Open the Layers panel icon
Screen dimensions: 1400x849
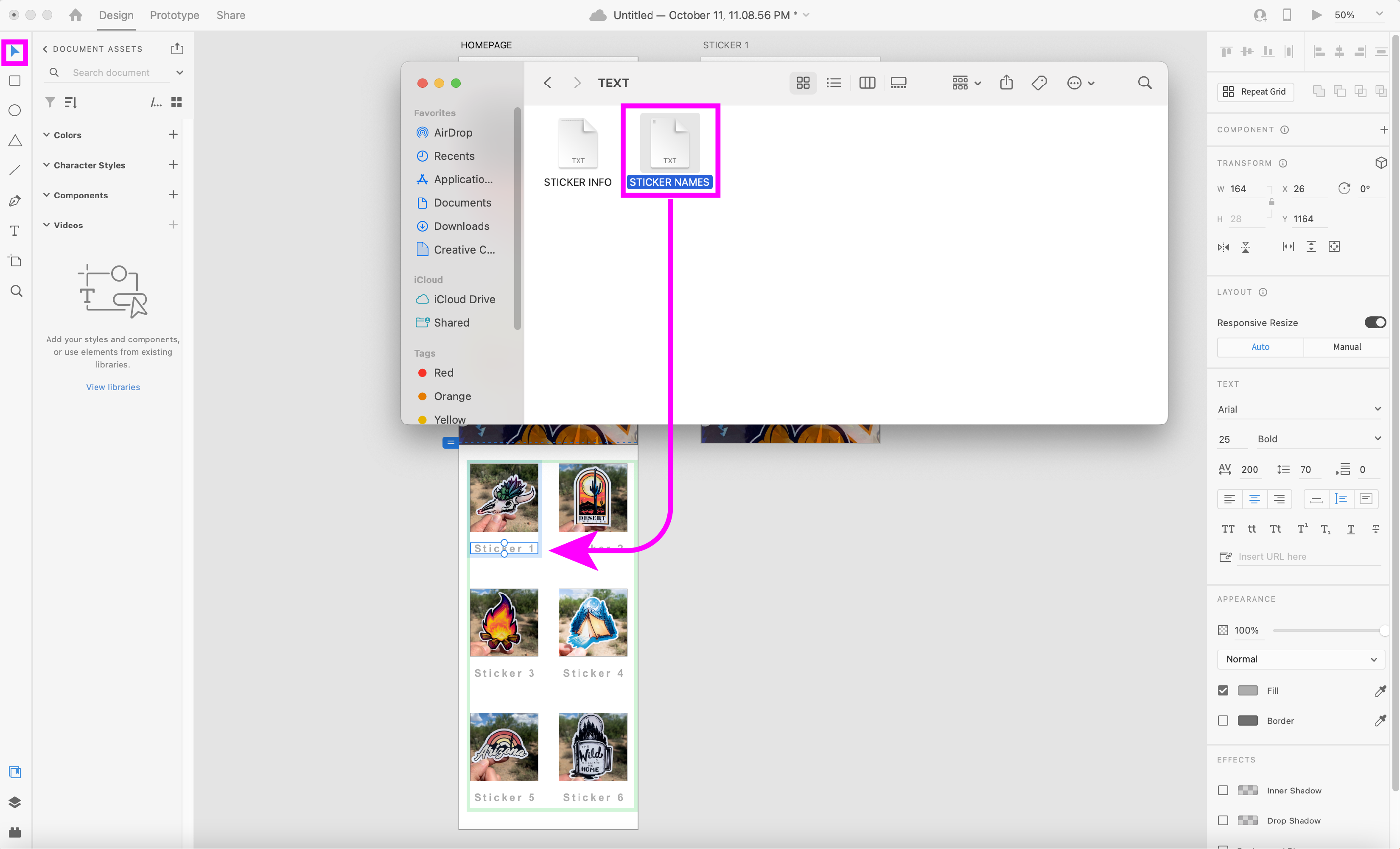pyautogui.click(x=15, y=802)
